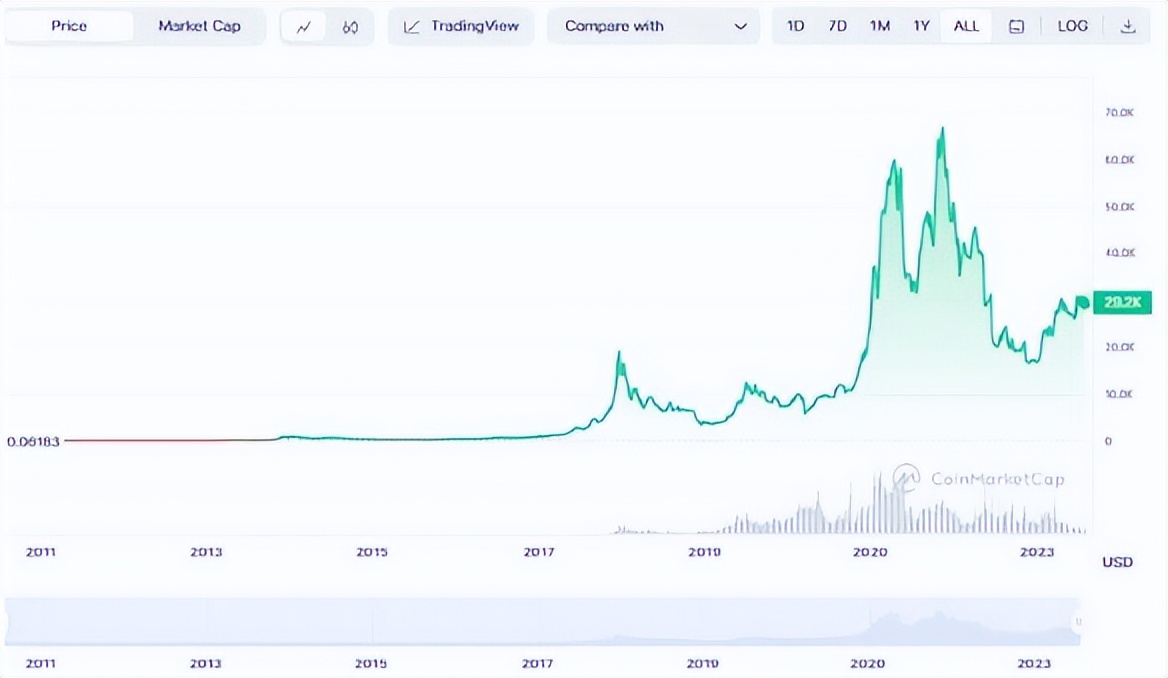Viewport: 1168px width, 678px height.
Task: Switch to candlestick chart view
Action: [x=350, y=27]
